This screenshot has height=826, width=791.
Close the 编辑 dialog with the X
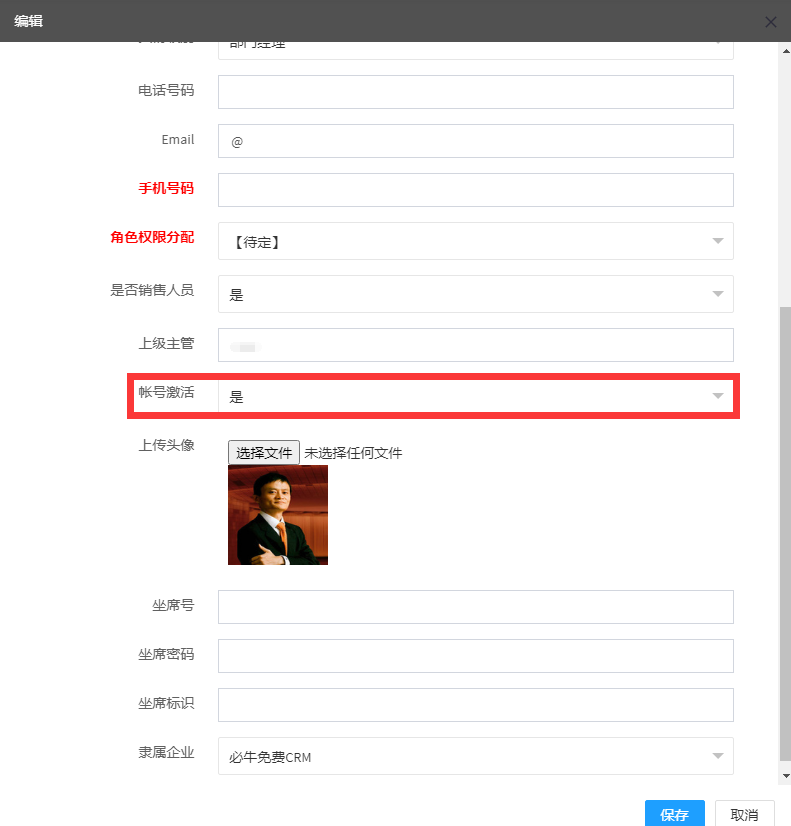pos(770,22)
